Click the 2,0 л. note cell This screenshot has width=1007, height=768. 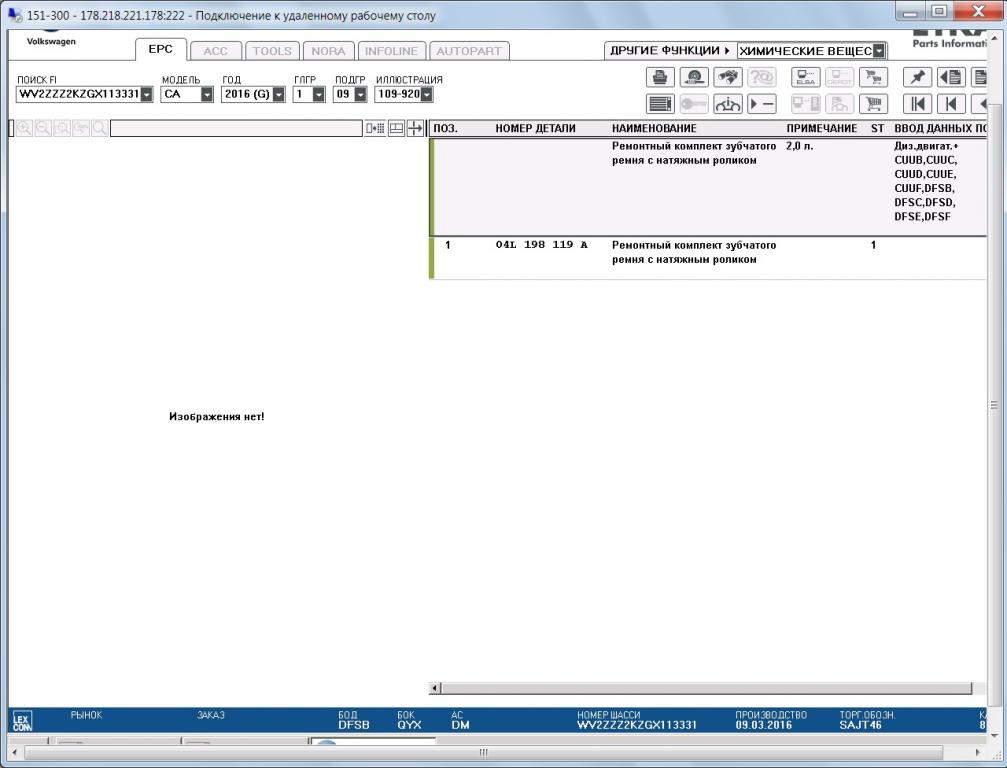coord(800,146)
